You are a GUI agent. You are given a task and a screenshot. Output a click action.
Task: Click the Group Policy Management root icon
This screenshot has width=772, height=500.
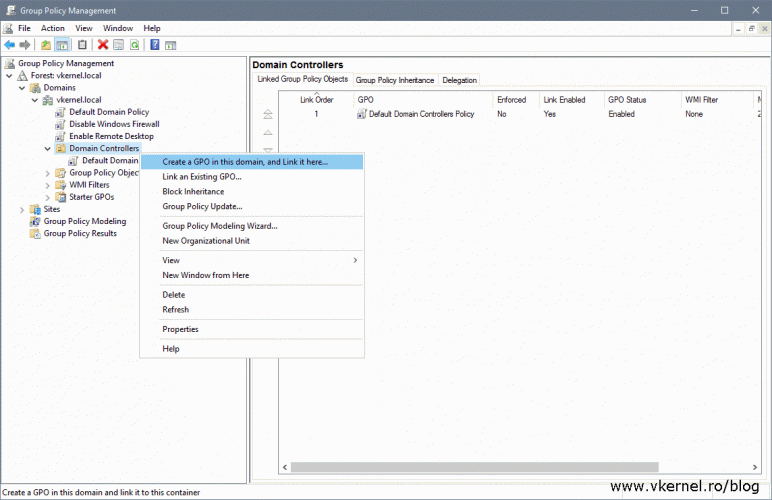[x=9, y=63]
